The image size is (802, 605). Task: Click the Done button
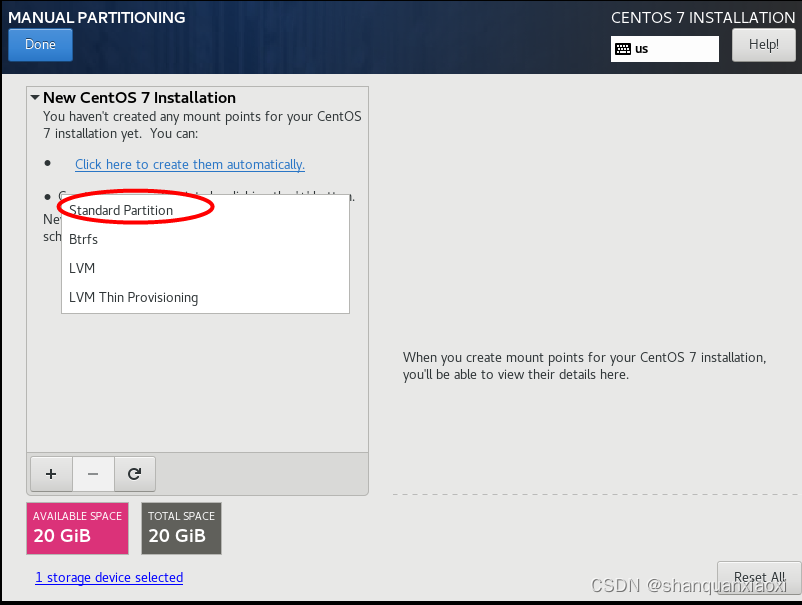tap(40, 45)
